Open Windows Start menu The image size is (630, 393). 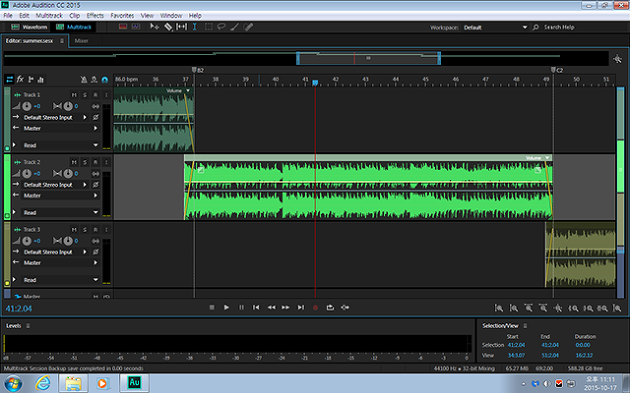tap(13, 383)
